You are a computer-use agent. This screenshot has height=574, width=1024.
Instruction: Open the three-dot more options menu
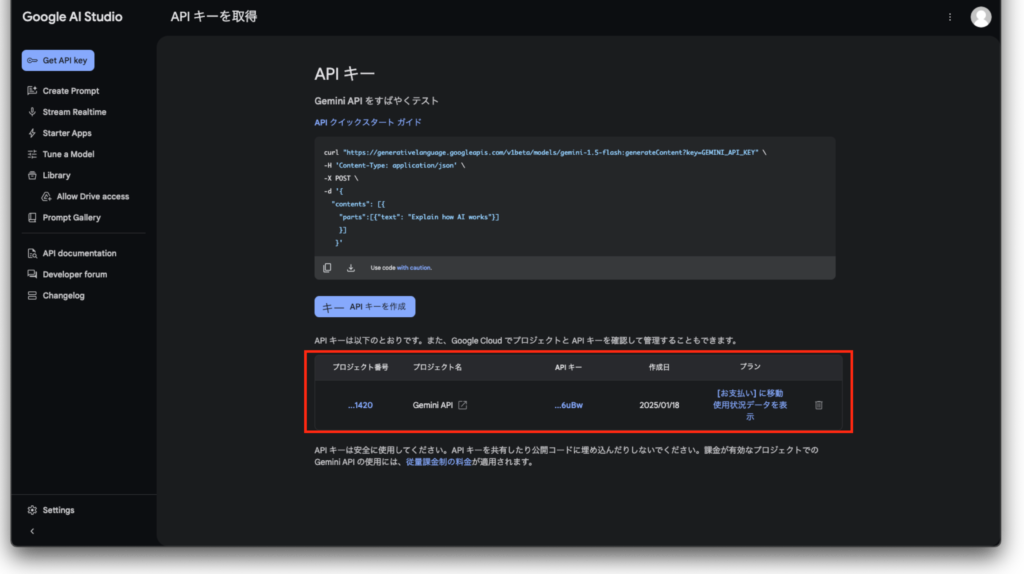(950, 17)
